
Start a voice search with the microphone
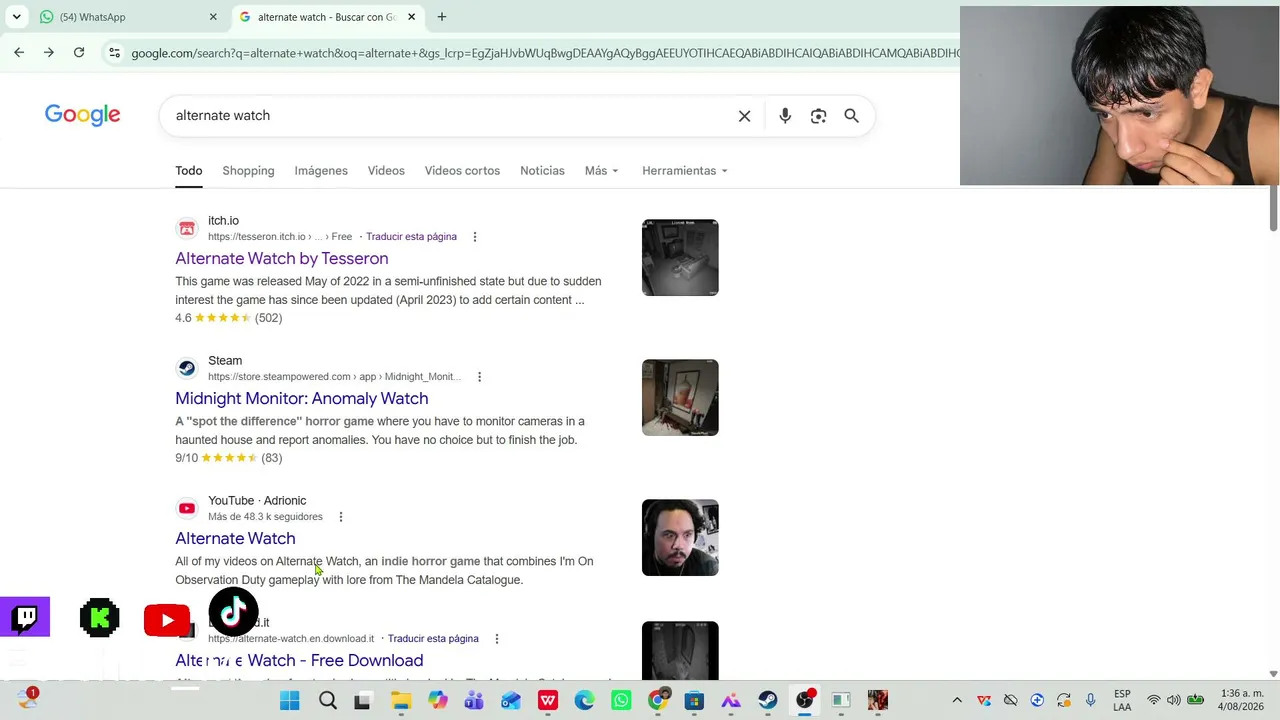(785, 116)
